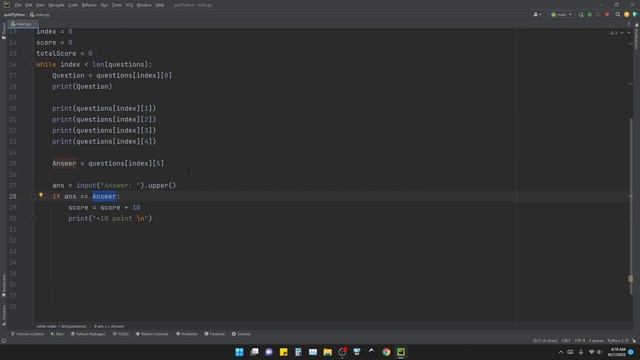640x360 pixels.
Task: Open the Python Packages tool window
Action: tap(88, 334)
